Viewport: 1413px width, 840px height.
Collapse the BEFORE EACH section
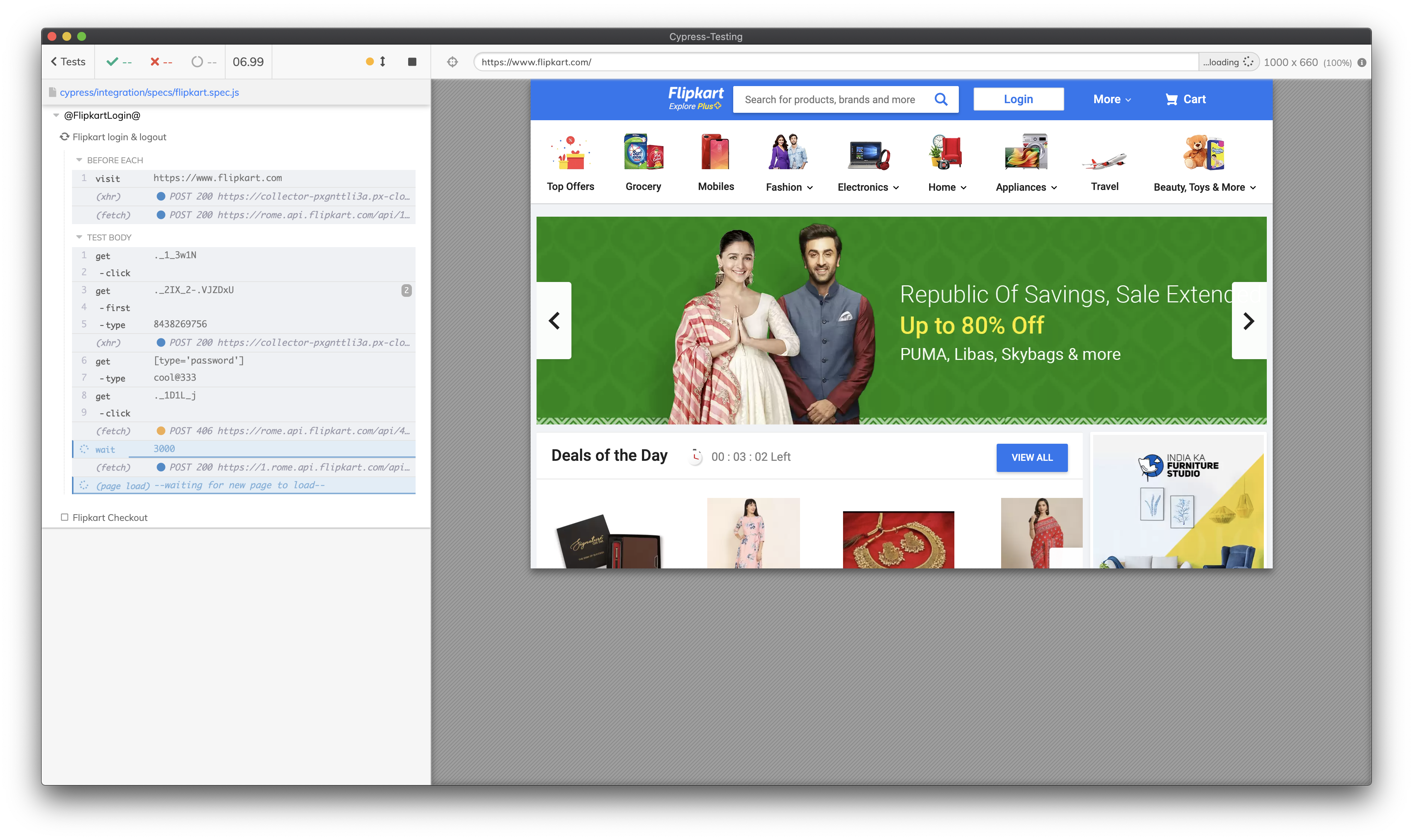click(x=79, y=160)
